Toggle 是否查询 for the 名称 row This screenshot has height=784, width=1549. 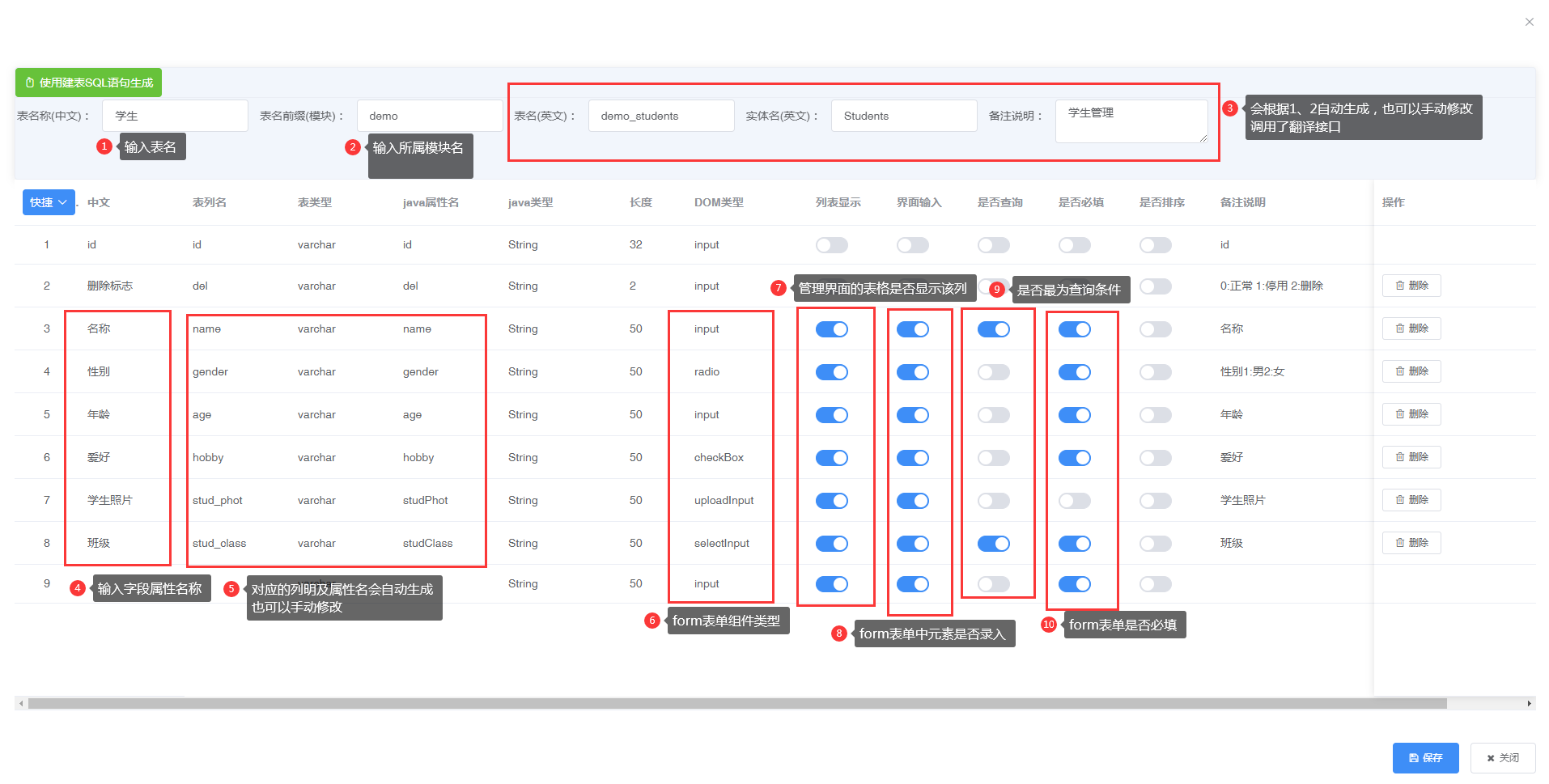tap(994, 329)
